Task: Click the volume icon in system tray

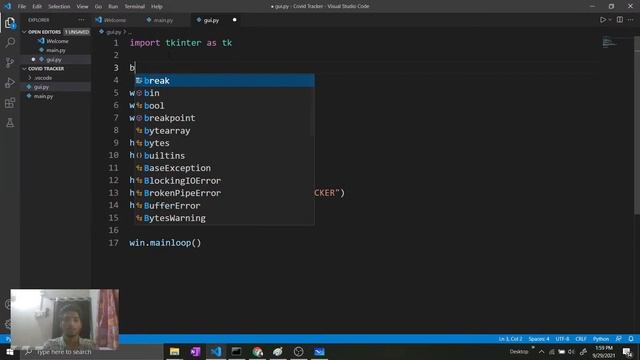Action: tap(571, 352)
